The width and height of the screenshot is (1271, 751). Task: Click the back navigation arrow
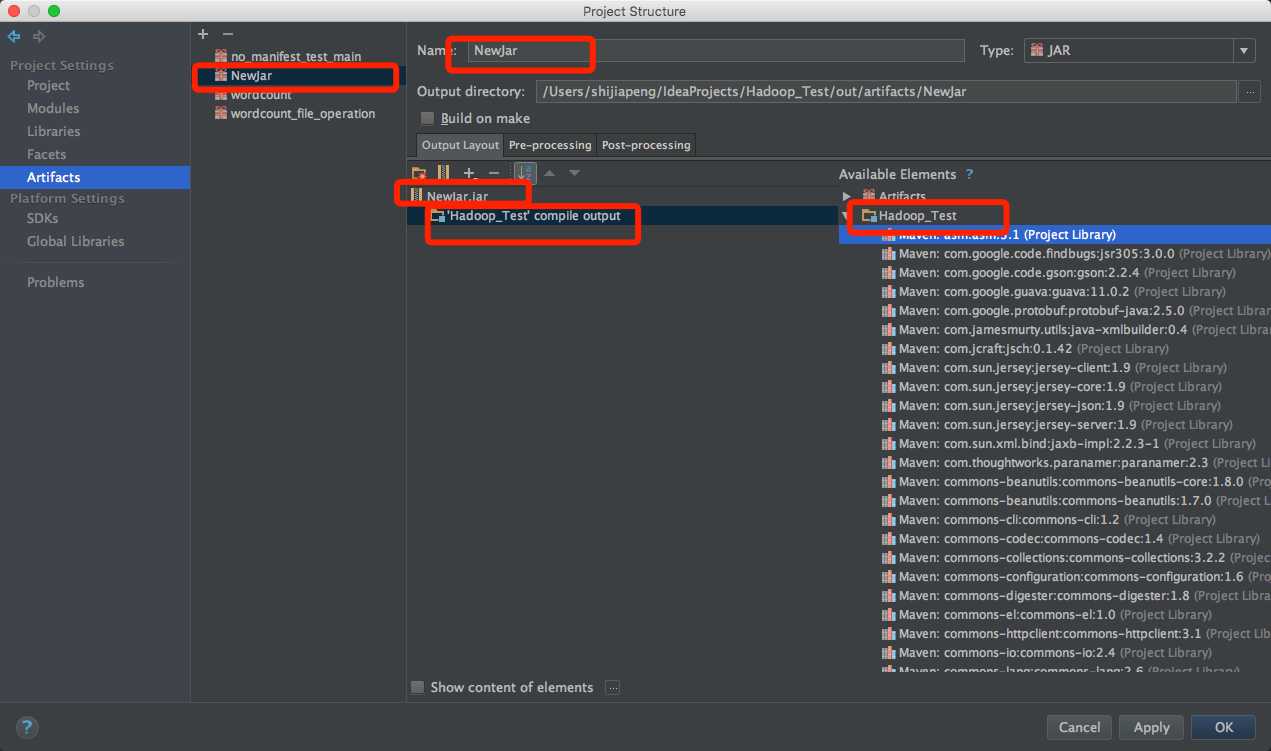pos(14,37)
